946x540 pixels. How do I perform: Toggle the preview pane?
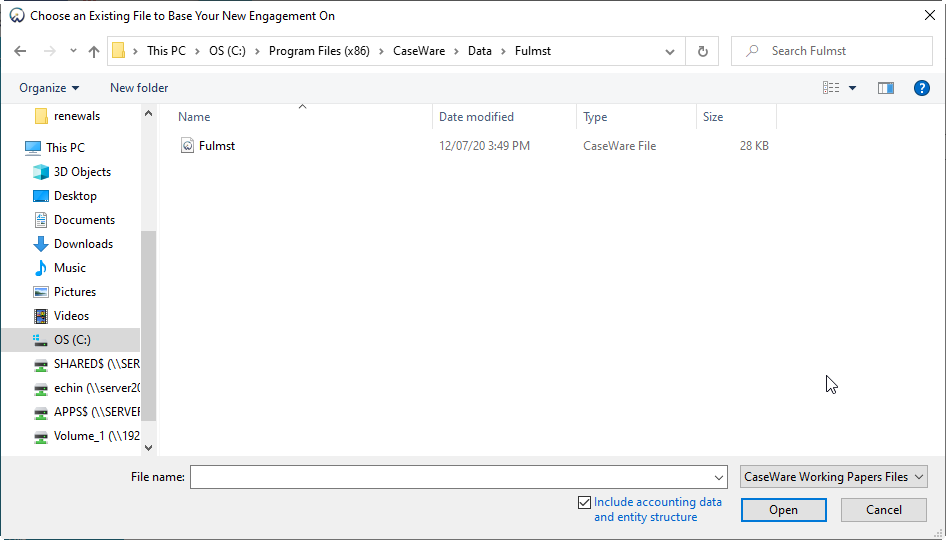click(886, 88)
